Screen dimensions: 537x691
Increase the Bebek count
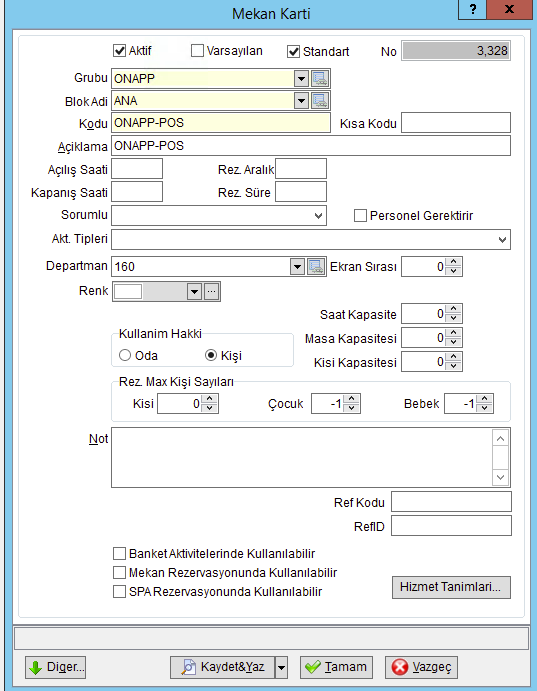[485, 399]
